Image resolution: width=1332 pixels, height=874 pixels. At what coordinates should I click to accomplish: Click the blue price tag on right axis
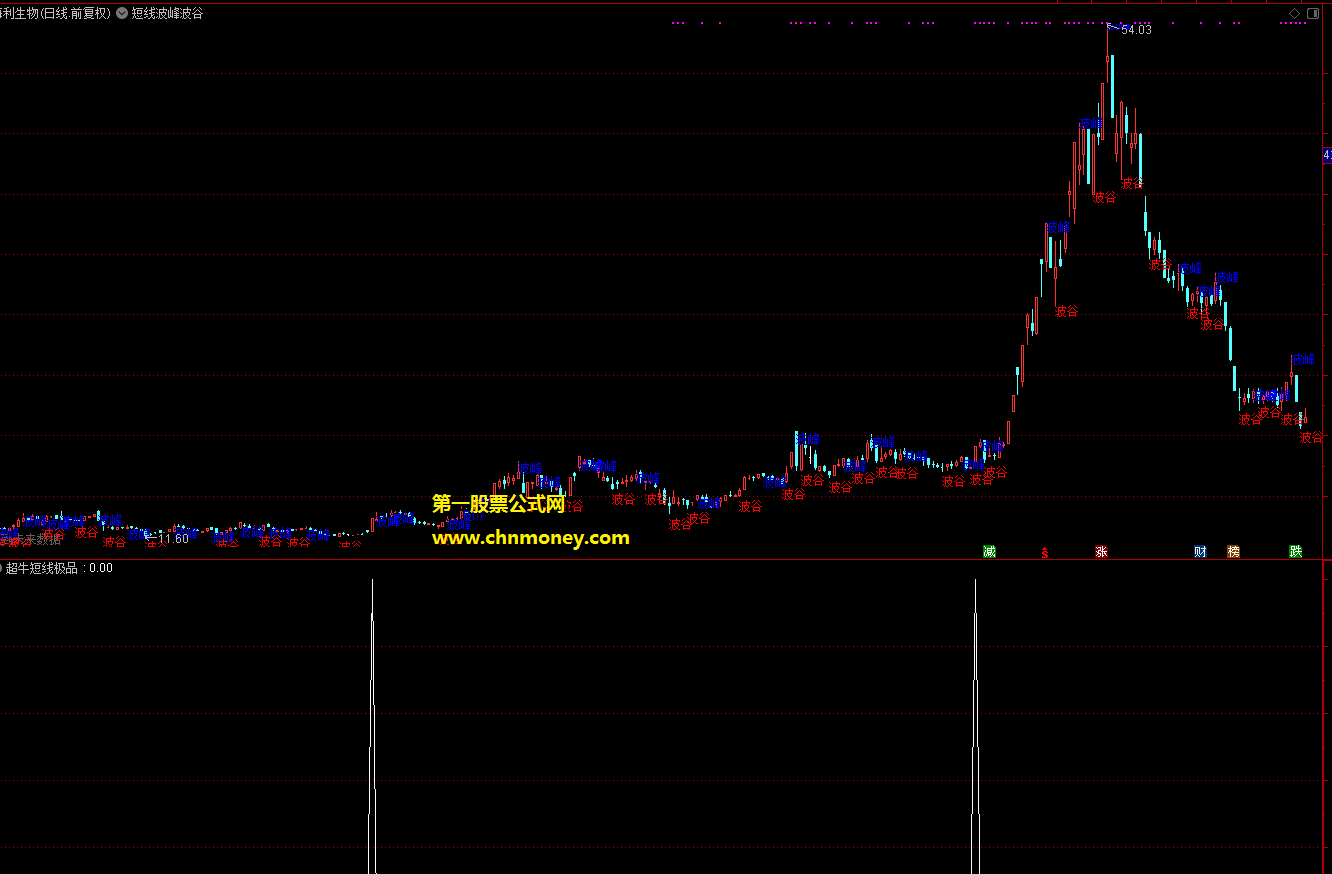[x=1327, y=155]
